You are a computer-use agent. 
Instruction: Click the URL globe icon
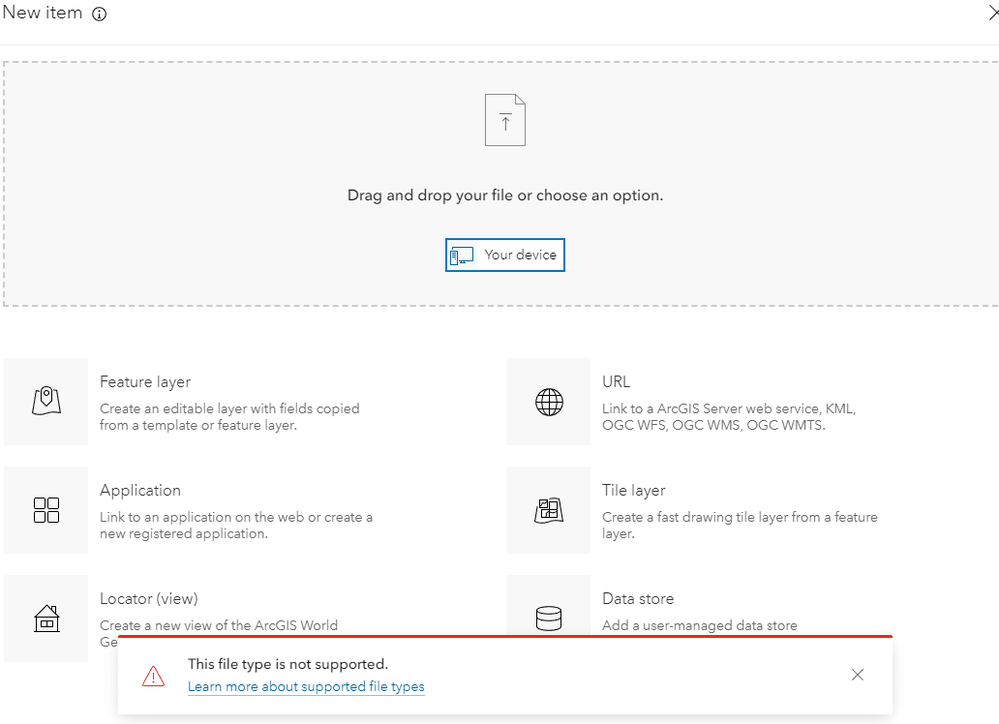pos(549,402)
